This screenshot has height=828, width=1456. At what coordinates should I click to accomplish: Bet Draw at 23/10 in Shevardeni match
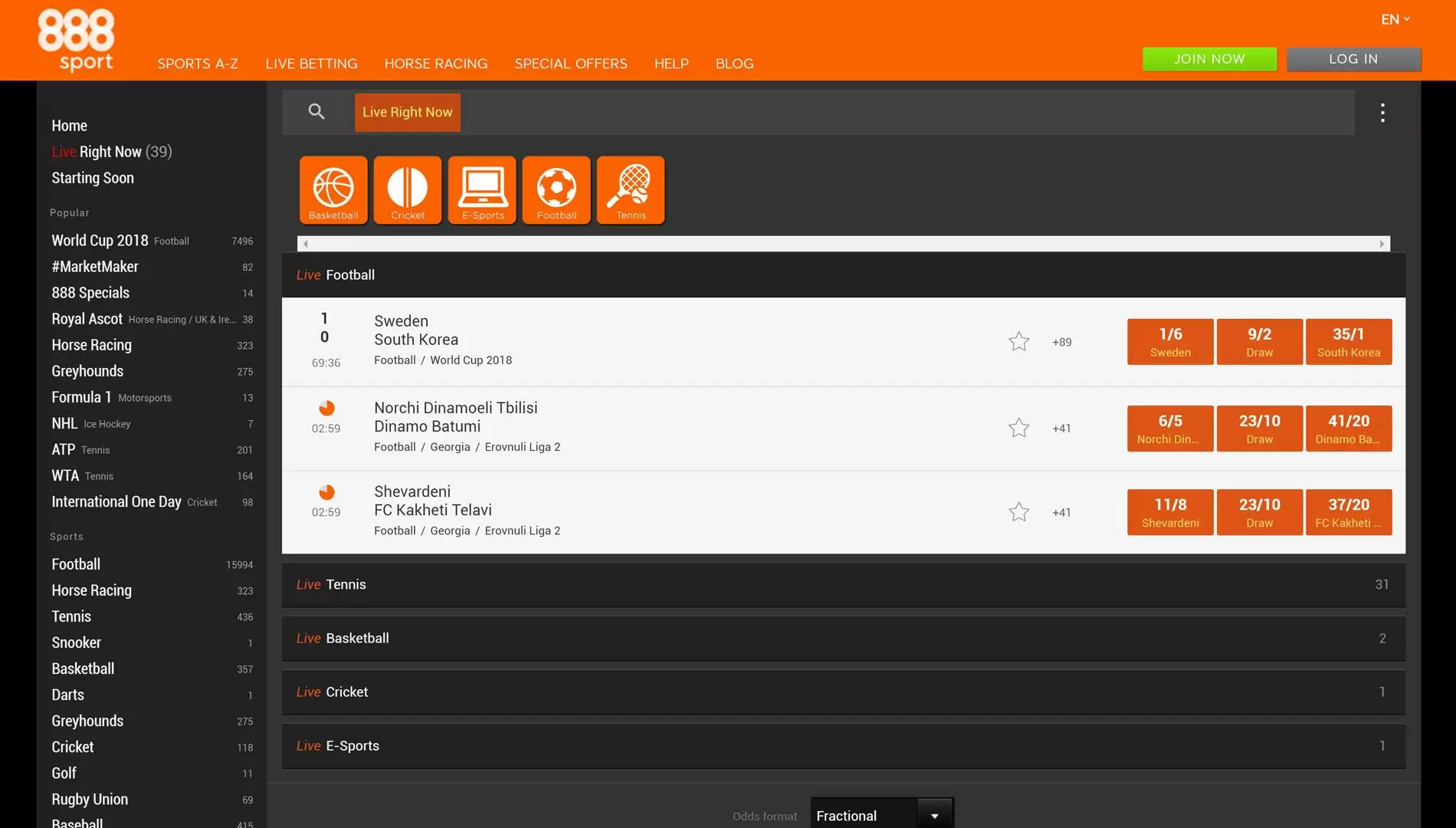1259,512
